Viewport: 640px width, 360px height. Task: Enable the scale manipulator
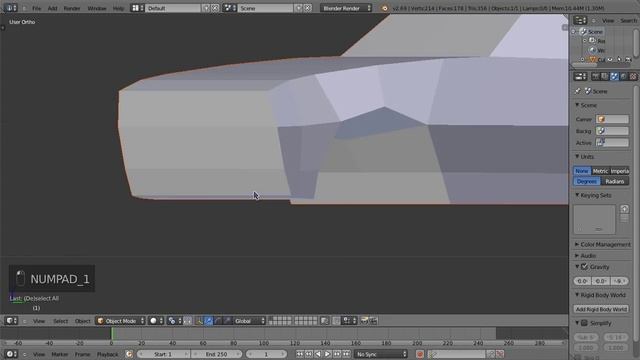coord(227,321)
